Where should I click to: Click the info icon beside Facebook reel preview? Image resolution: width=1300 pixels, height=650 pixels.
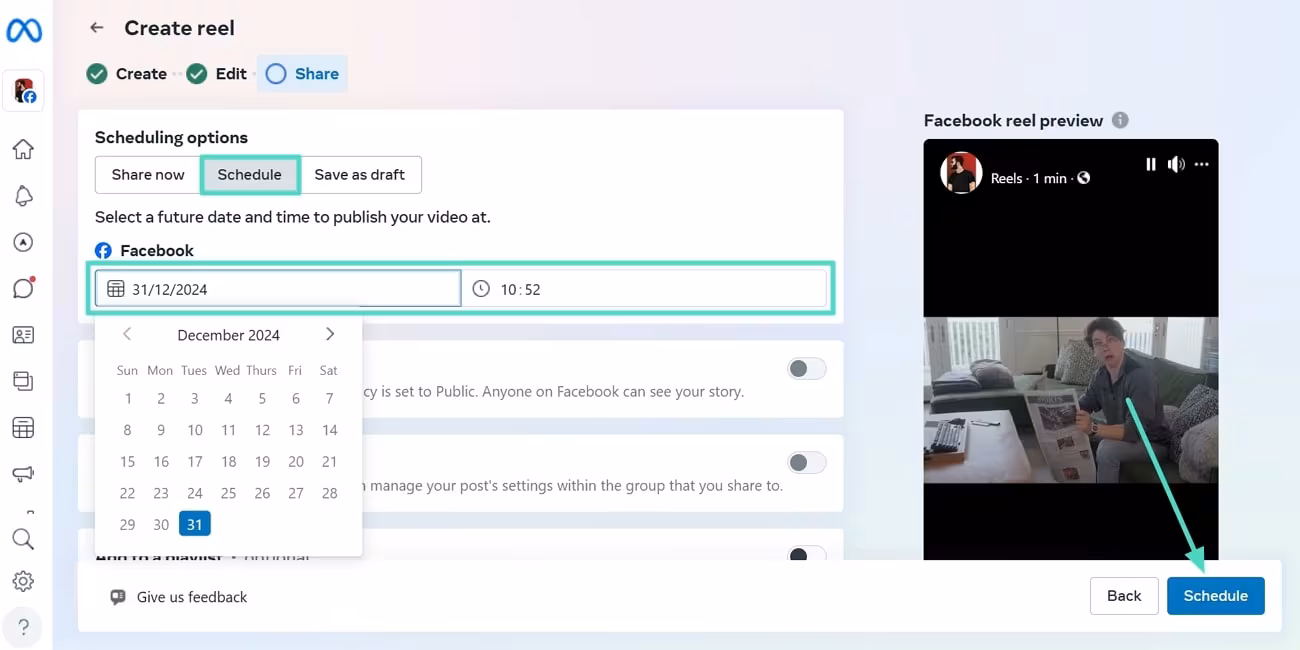pyautogui.click(x=1120, y=120)
